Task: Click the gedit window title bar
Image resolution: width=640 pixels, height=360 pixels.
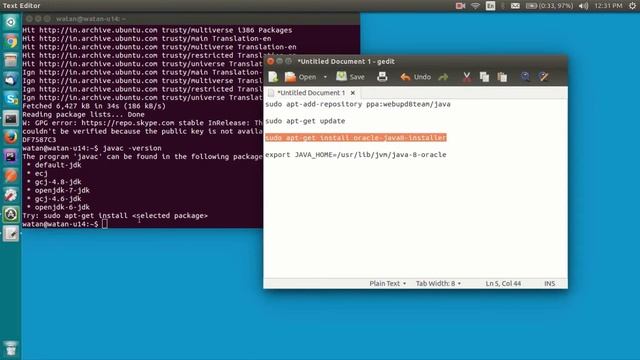Action: click(415, 61)
